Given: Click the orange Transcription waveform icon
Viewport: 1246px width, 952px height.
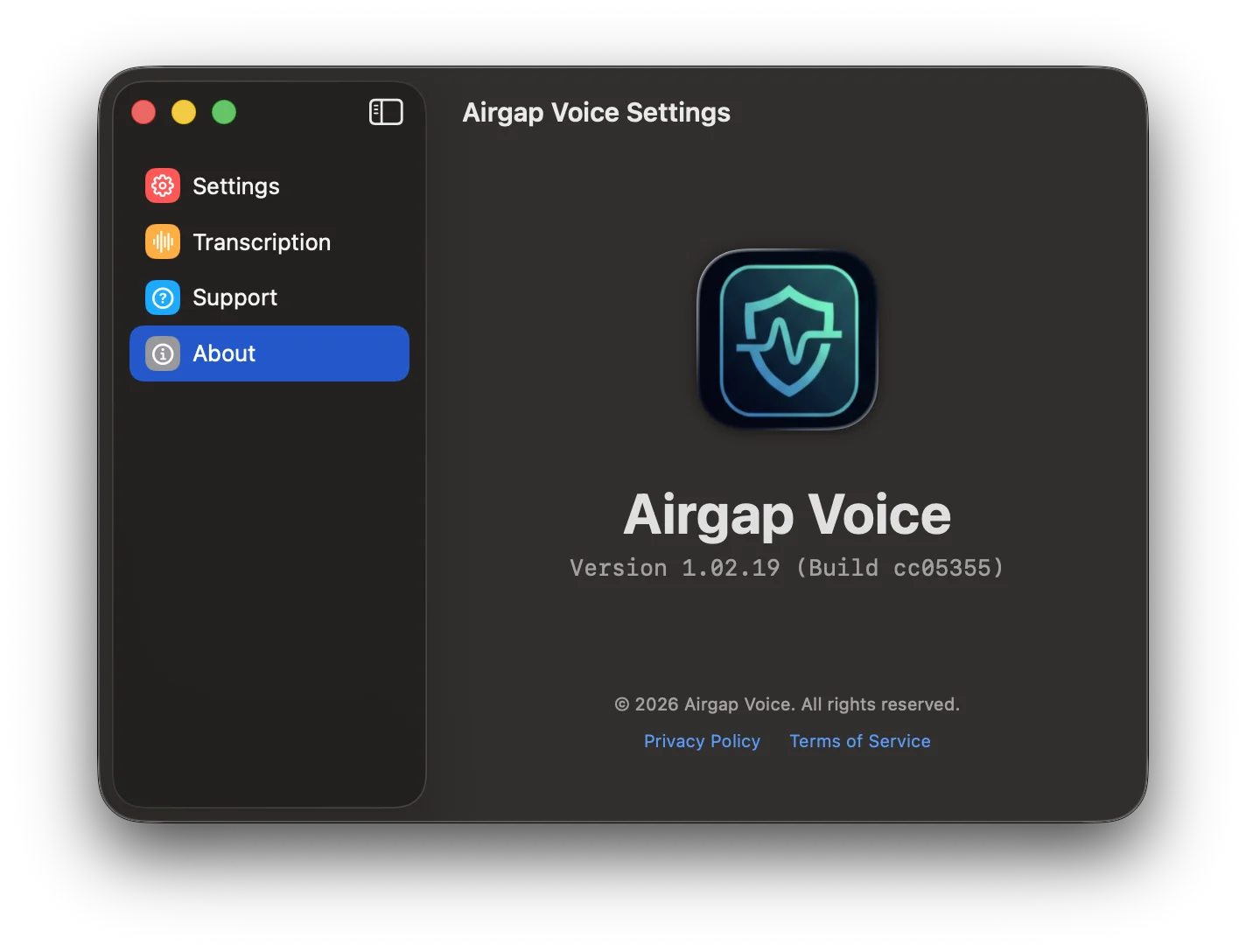Looking at the screenshot, I should pyautogui.click(x=163, y=241).
